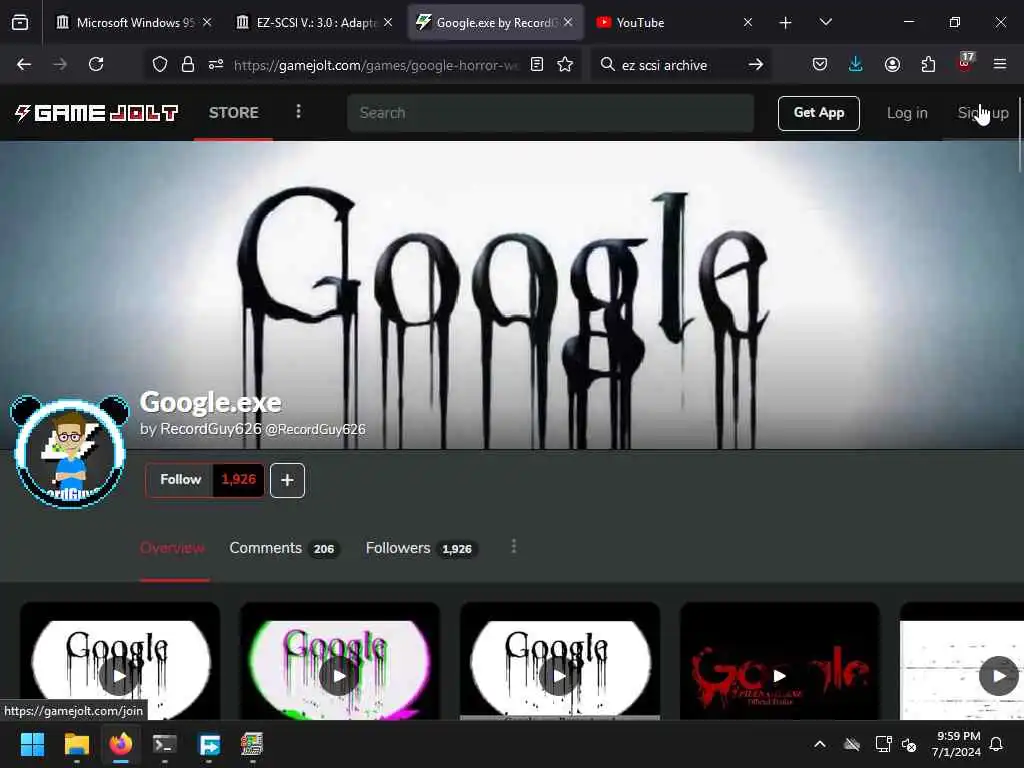The height and width of the screenshot is (768, 1024).
Task: Open Firefox View tab overview icon
Action: [20, 23]
